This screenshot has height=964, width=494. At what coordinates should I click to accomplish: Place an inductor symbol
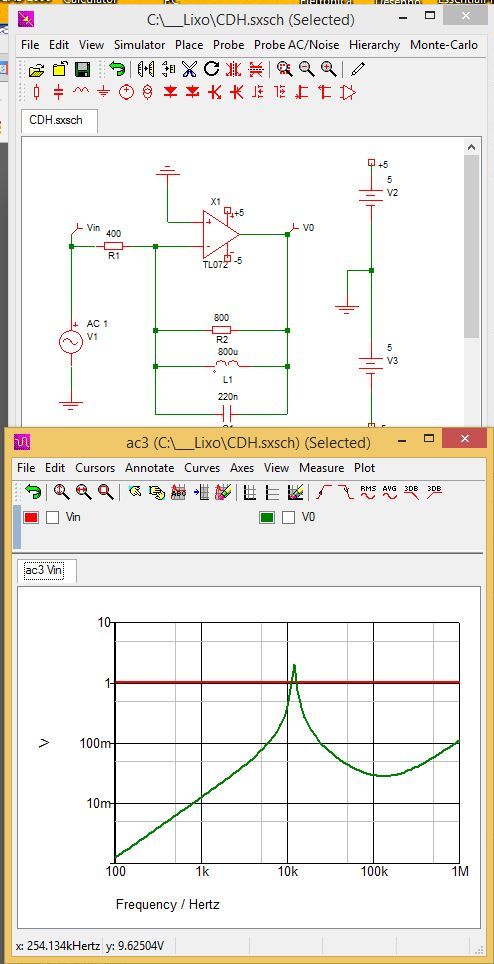[81, 92]
